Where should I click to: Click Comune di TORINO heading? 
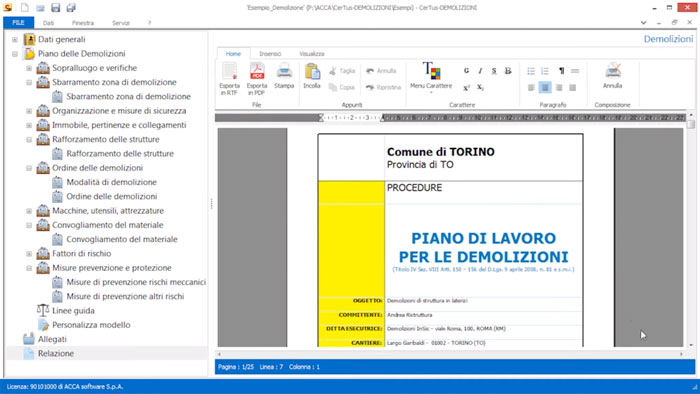[x=441, y=152]
